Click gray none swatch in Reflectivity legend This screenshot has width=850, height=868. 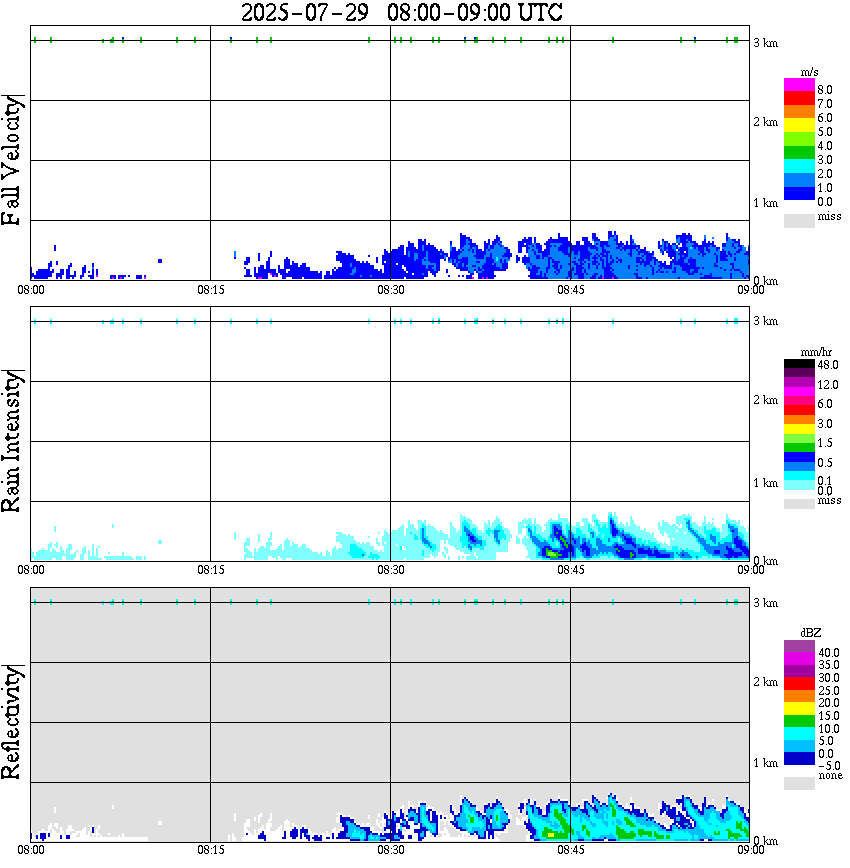[x=799, y=783]
